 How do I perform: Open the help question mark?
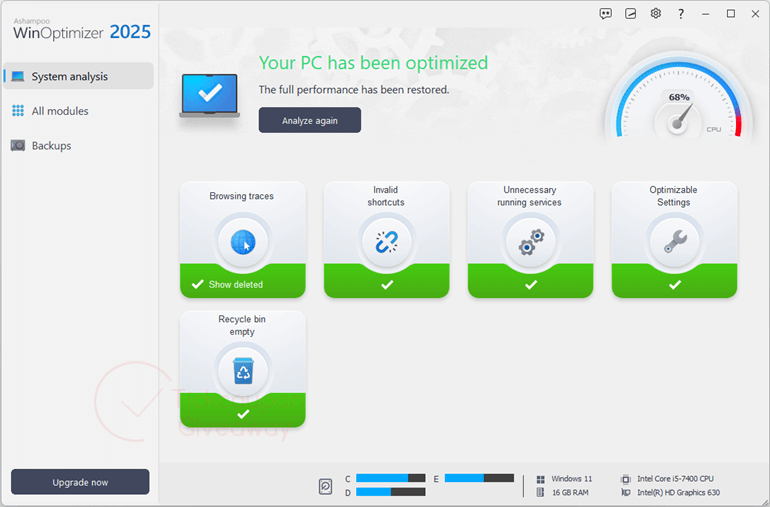click(681, 14)
